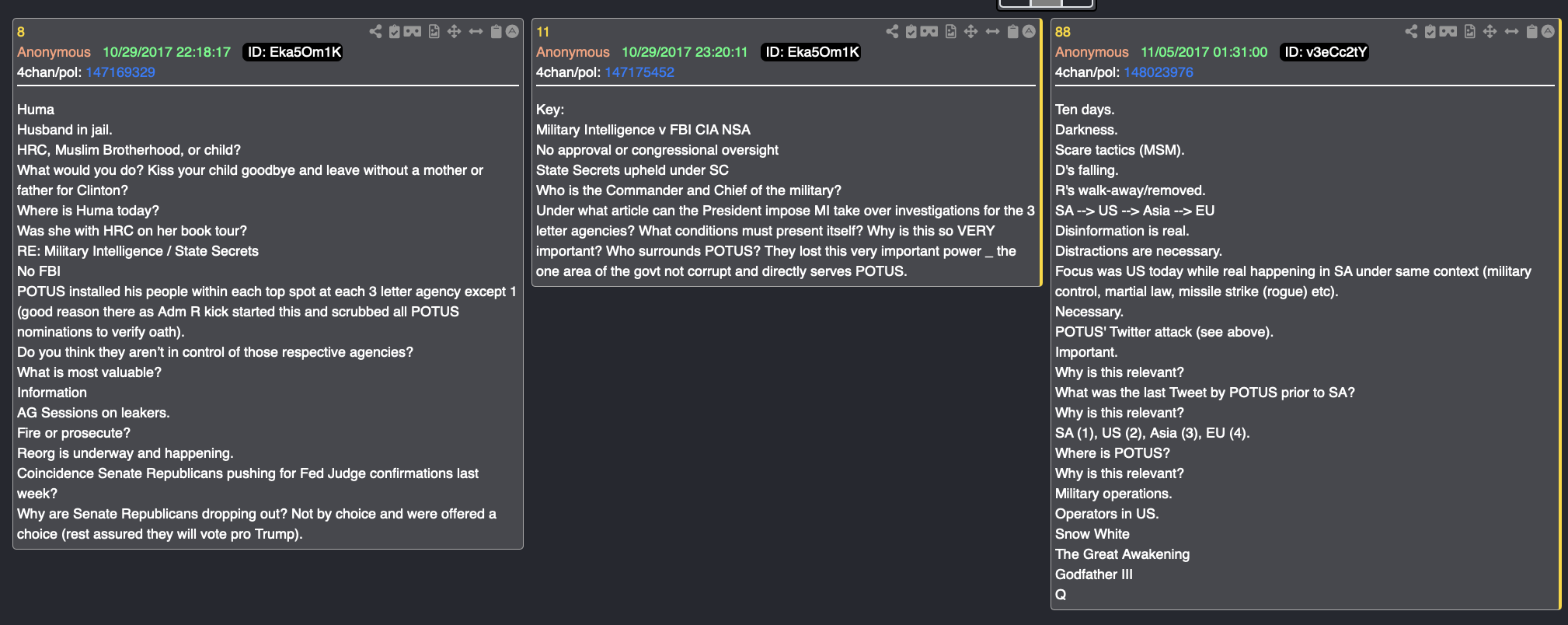Click the plain clipboard icon on post 11
The image size is (1568, 625).
pos(1013,31)
